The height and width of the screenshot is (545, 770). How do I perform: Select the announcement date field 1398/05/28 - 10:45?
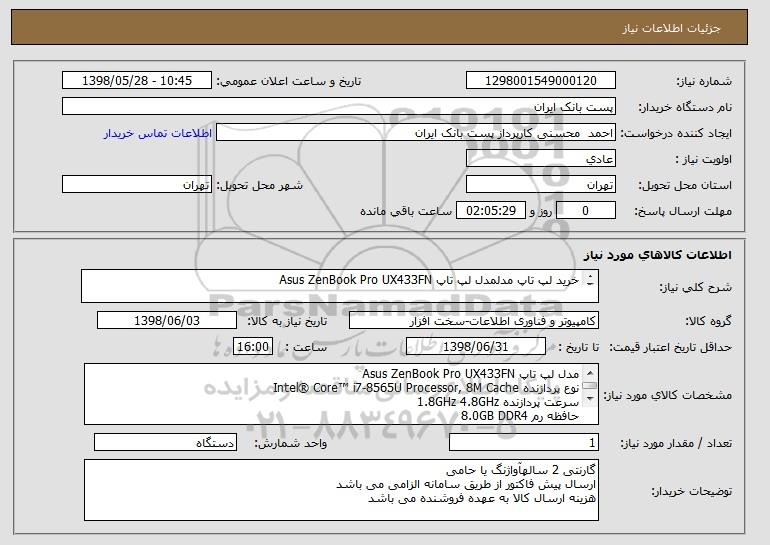click(137, 81)
